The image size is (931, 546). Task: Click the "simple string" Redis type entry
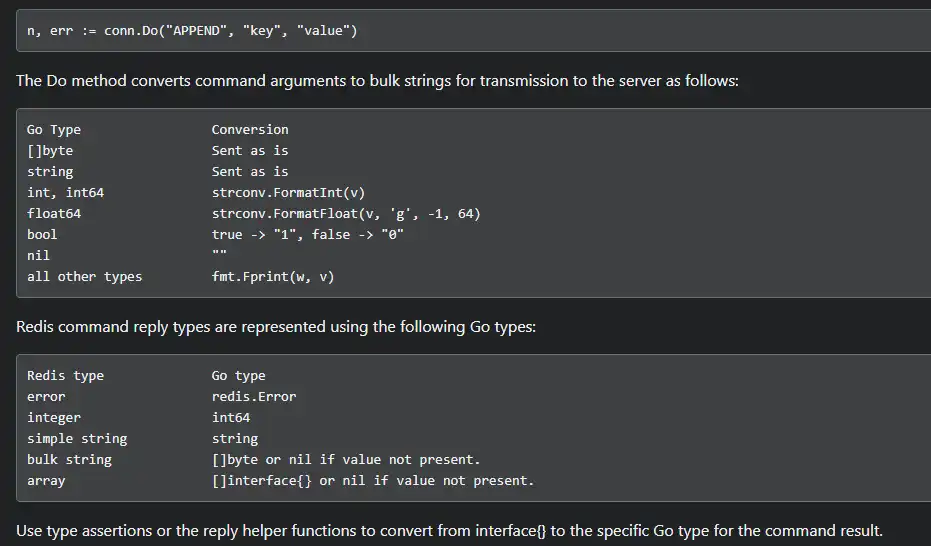pos(77,438)
